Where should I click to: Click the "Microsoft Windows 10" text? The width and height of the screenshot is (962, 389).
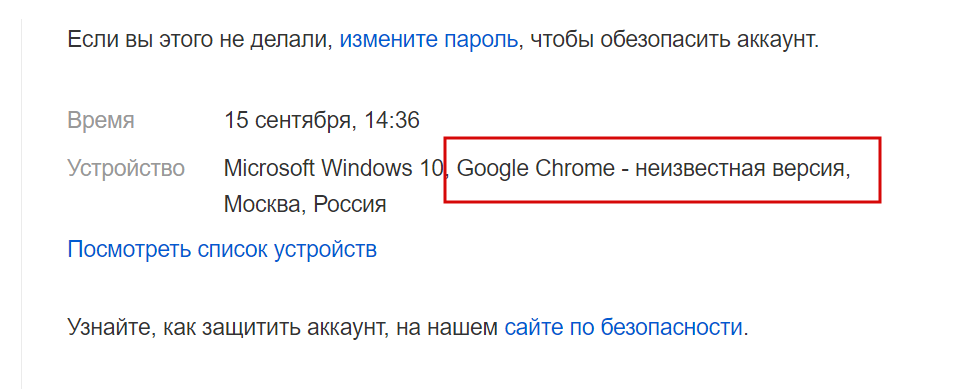coord(333,168)
